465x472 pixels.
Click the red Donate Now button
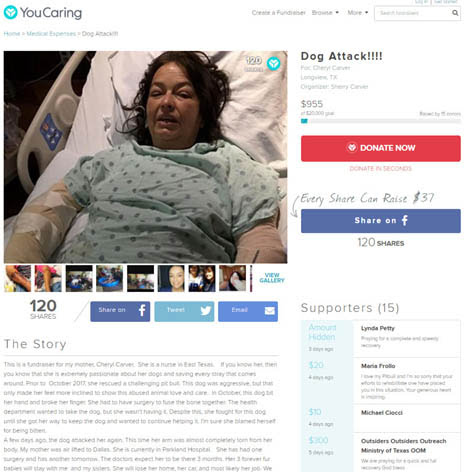(x=381, y=148)
